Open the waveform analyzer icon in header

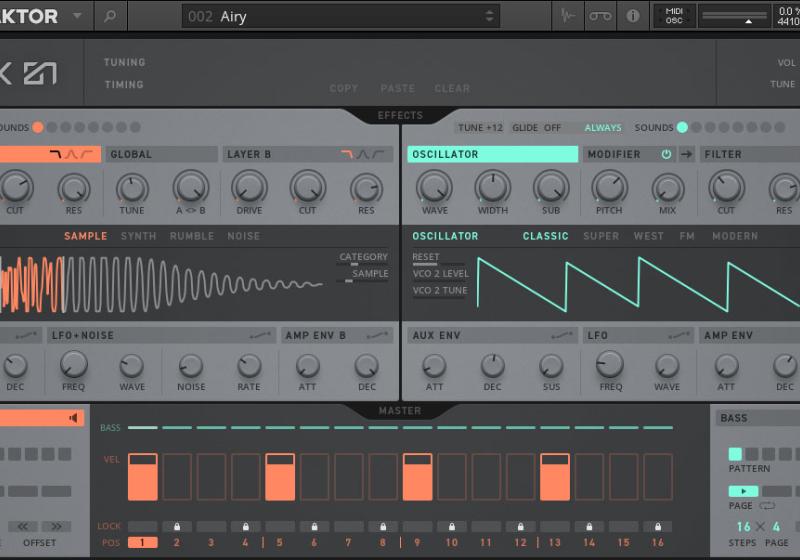click(x=568, y=16)
